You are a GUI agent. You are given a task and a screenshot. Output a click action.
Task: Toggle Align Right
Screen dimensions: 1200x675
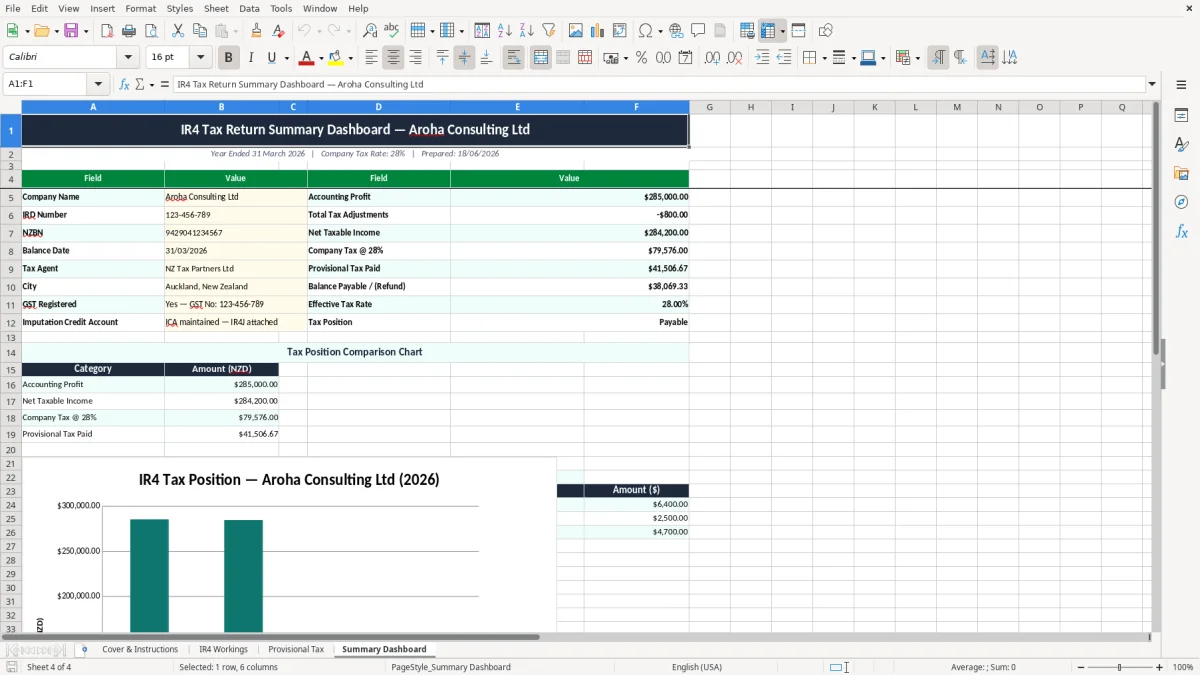(x=415, y=58)
